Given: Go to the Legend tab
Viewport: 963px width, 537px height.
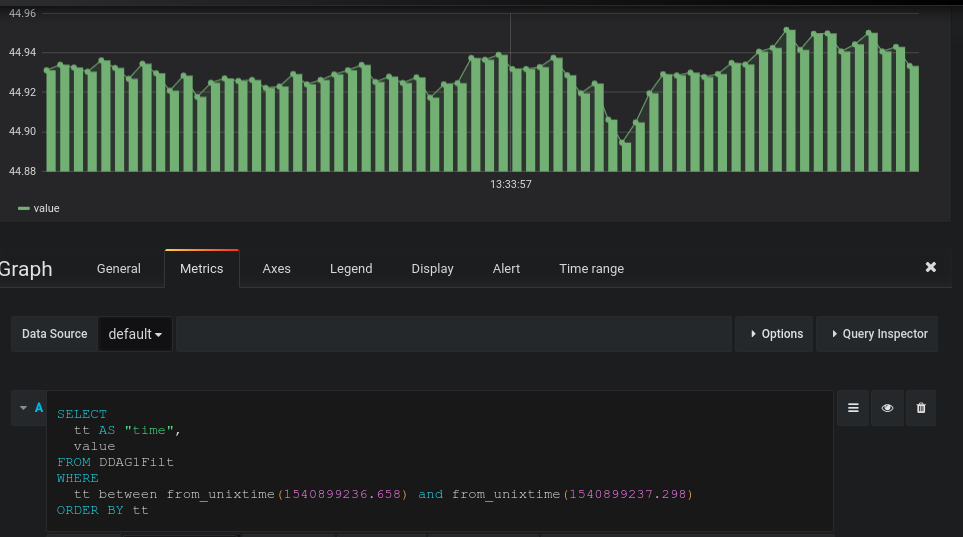Looking at the screenshot, I should pos(351,268).
